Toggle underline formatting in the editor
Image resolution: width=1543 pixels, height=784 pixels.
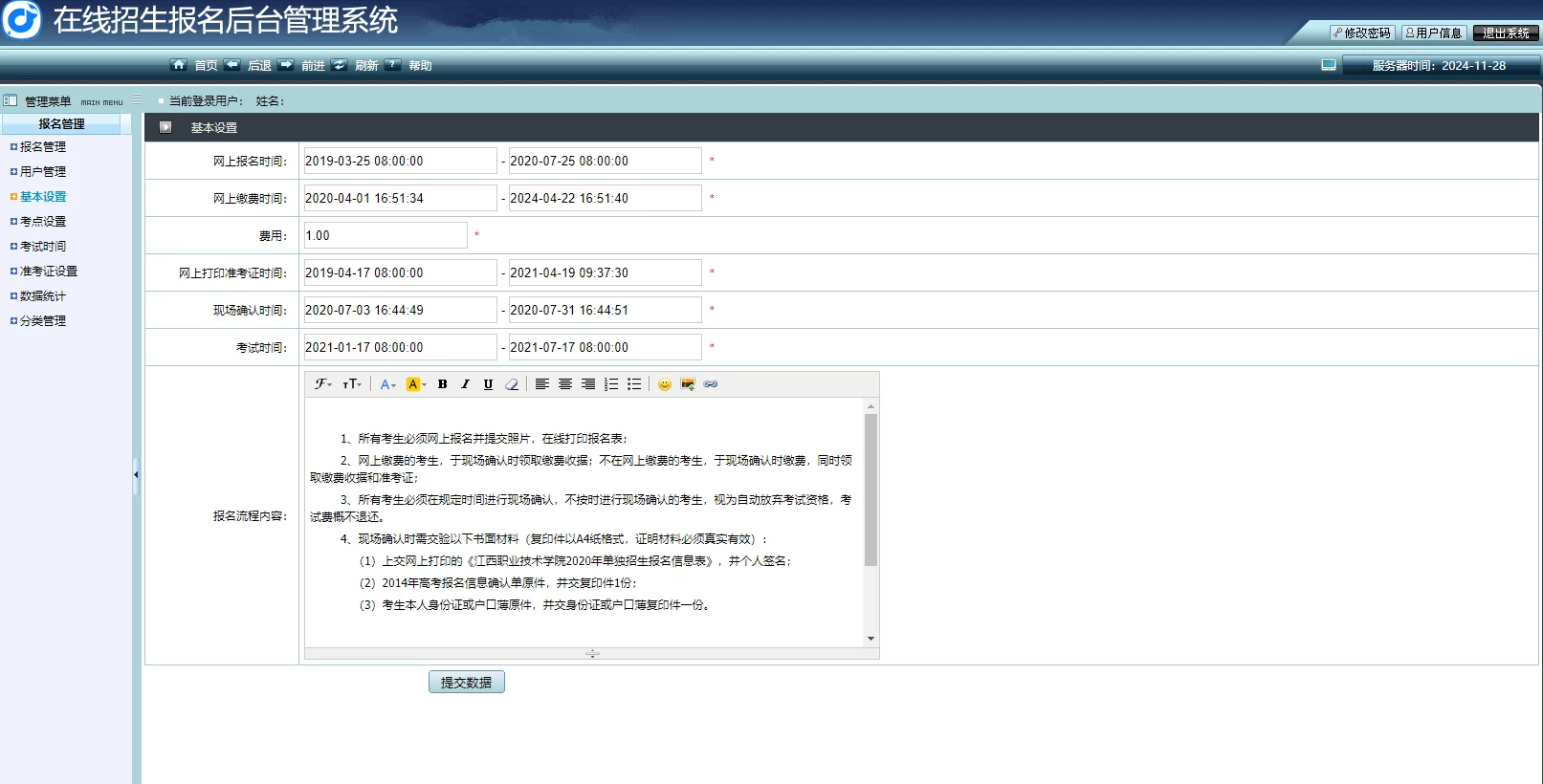point(488,384)
